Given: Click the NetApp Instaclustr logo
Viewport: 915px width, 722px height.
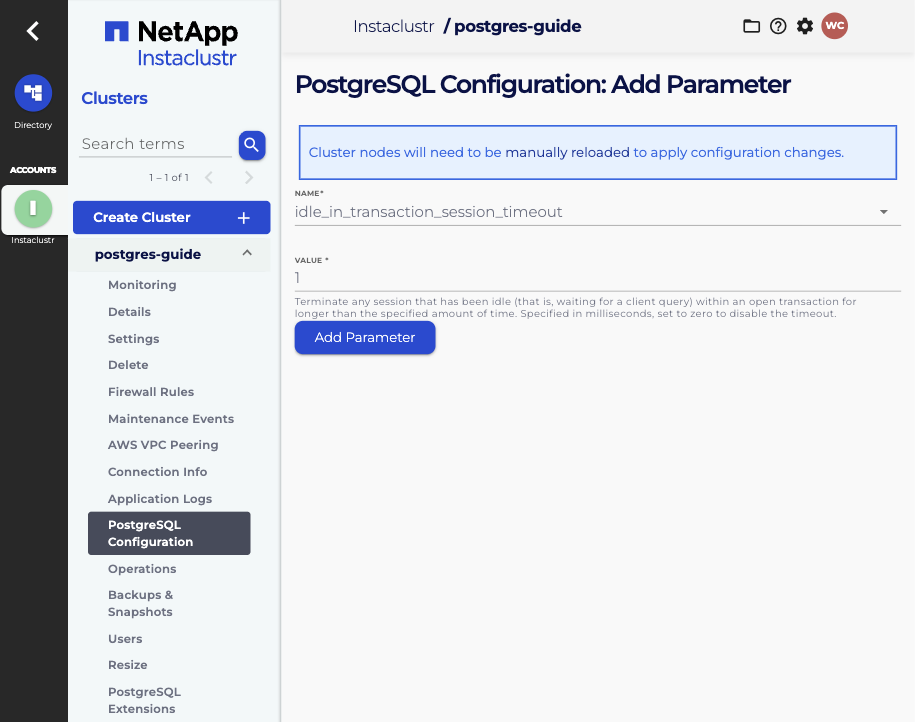Looking at the screenshot, I should (x=171, y=44).
